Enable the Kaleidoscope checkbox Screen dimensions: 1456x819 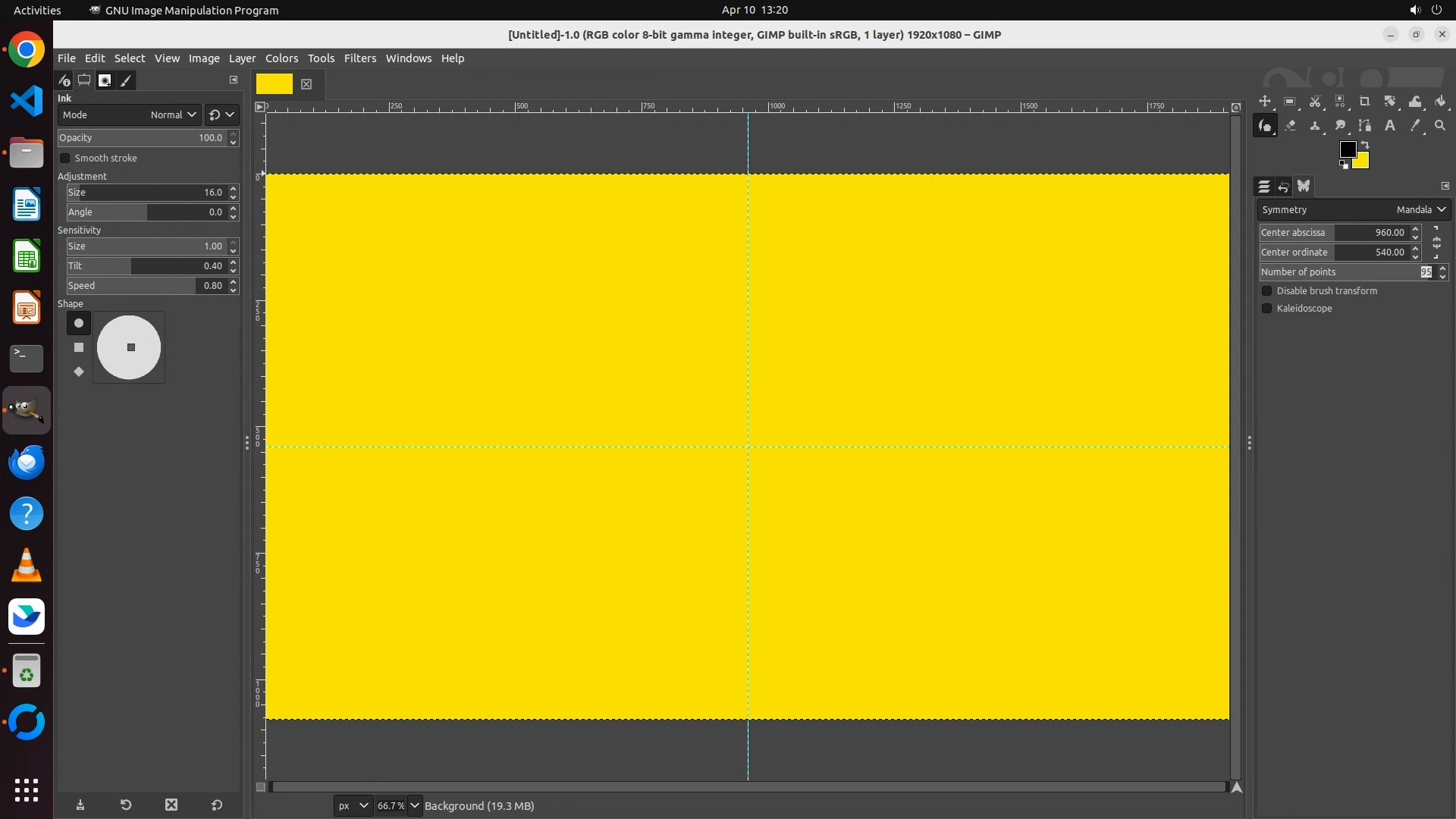[1266, 309]
